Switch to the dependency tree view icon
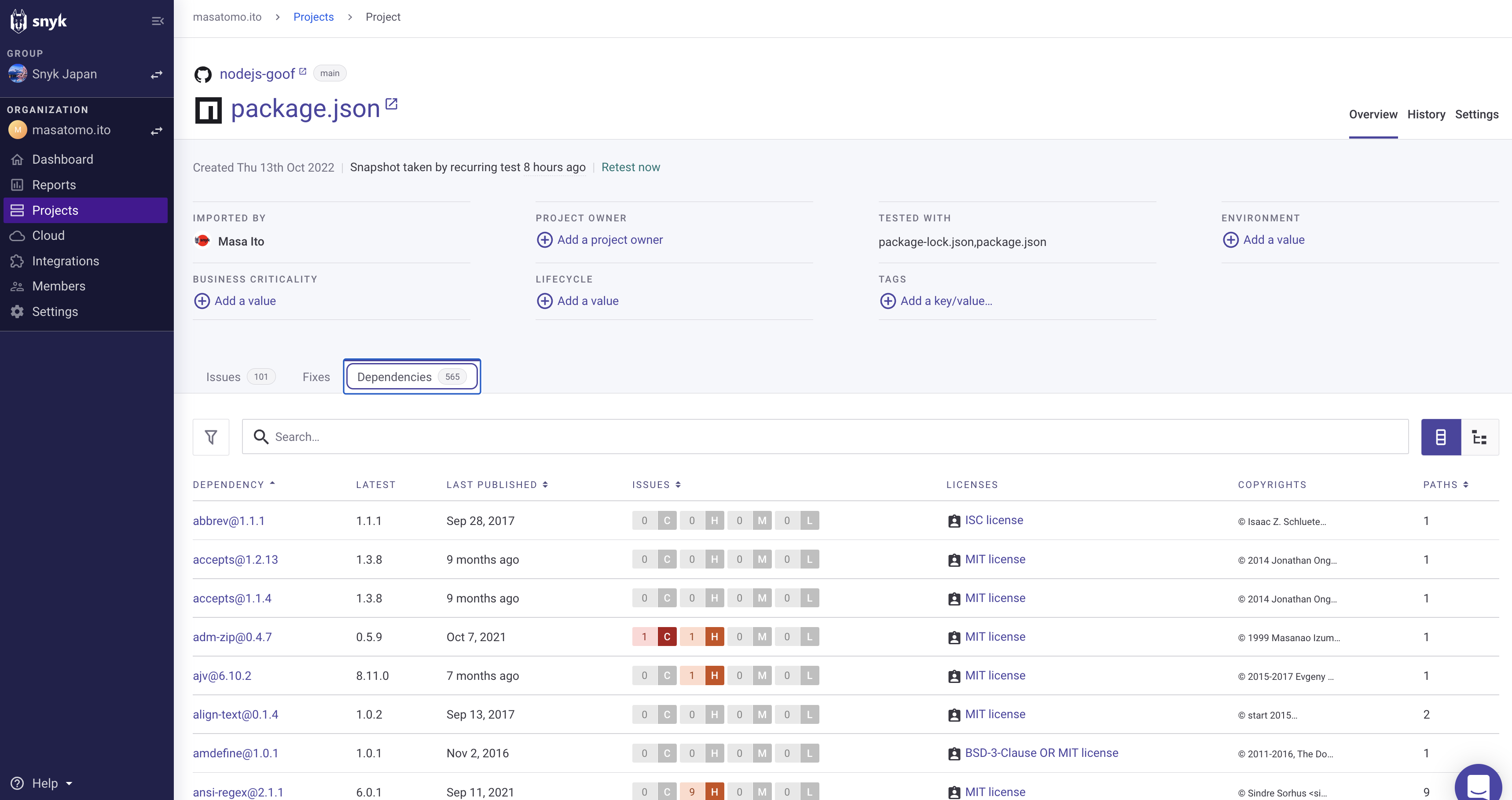1512x800 pixels. click(1479, 437)
